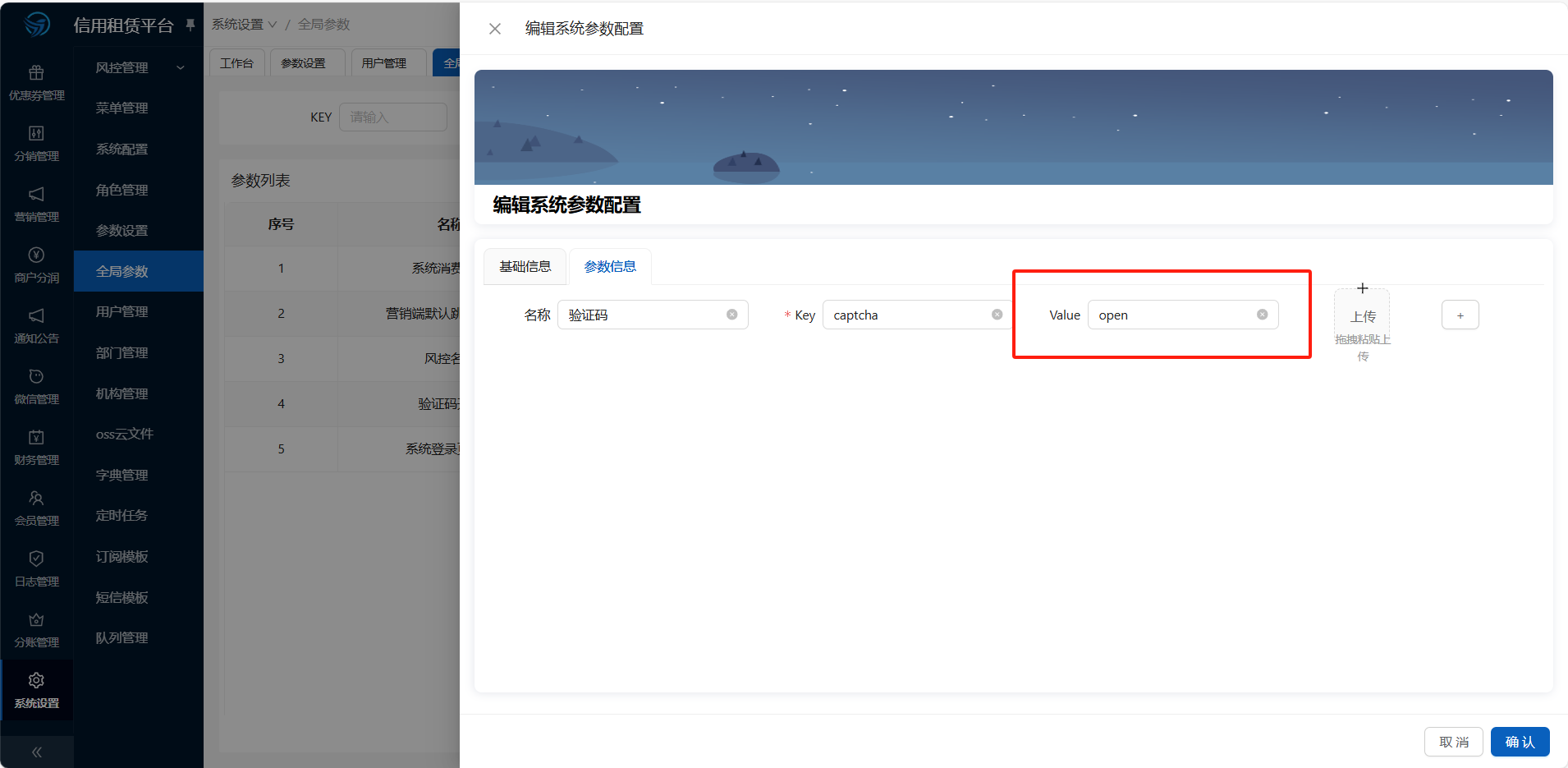Select the 营销管理 megaphone icon

(x=36, y=195)
